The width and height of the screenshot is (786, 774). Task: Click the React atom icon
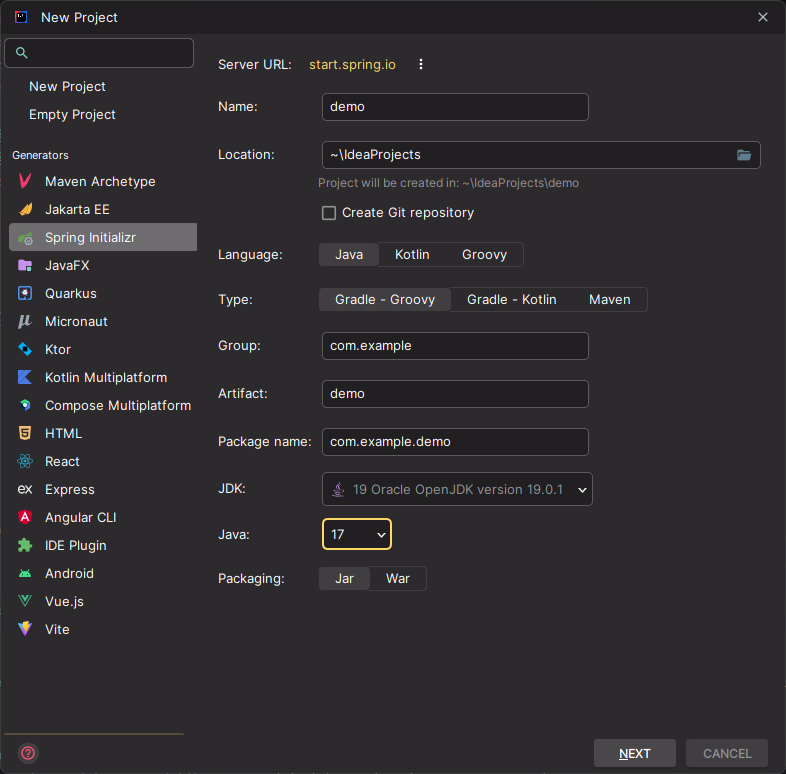(x=25, y=461)
